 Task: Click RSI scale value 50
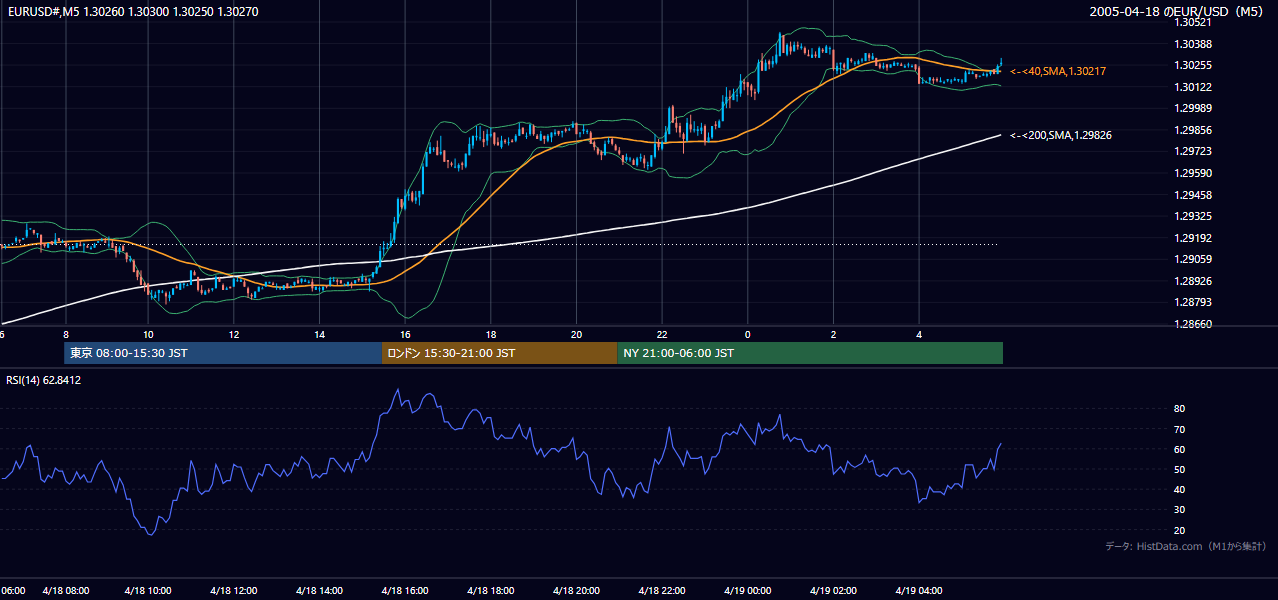[1179, 470]
